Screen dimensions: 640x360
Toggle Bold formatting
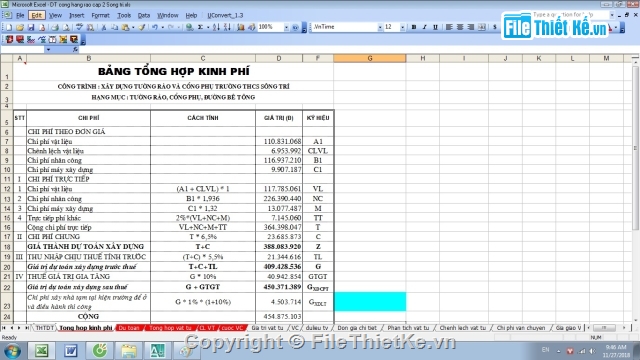click(x=414, y=27)
